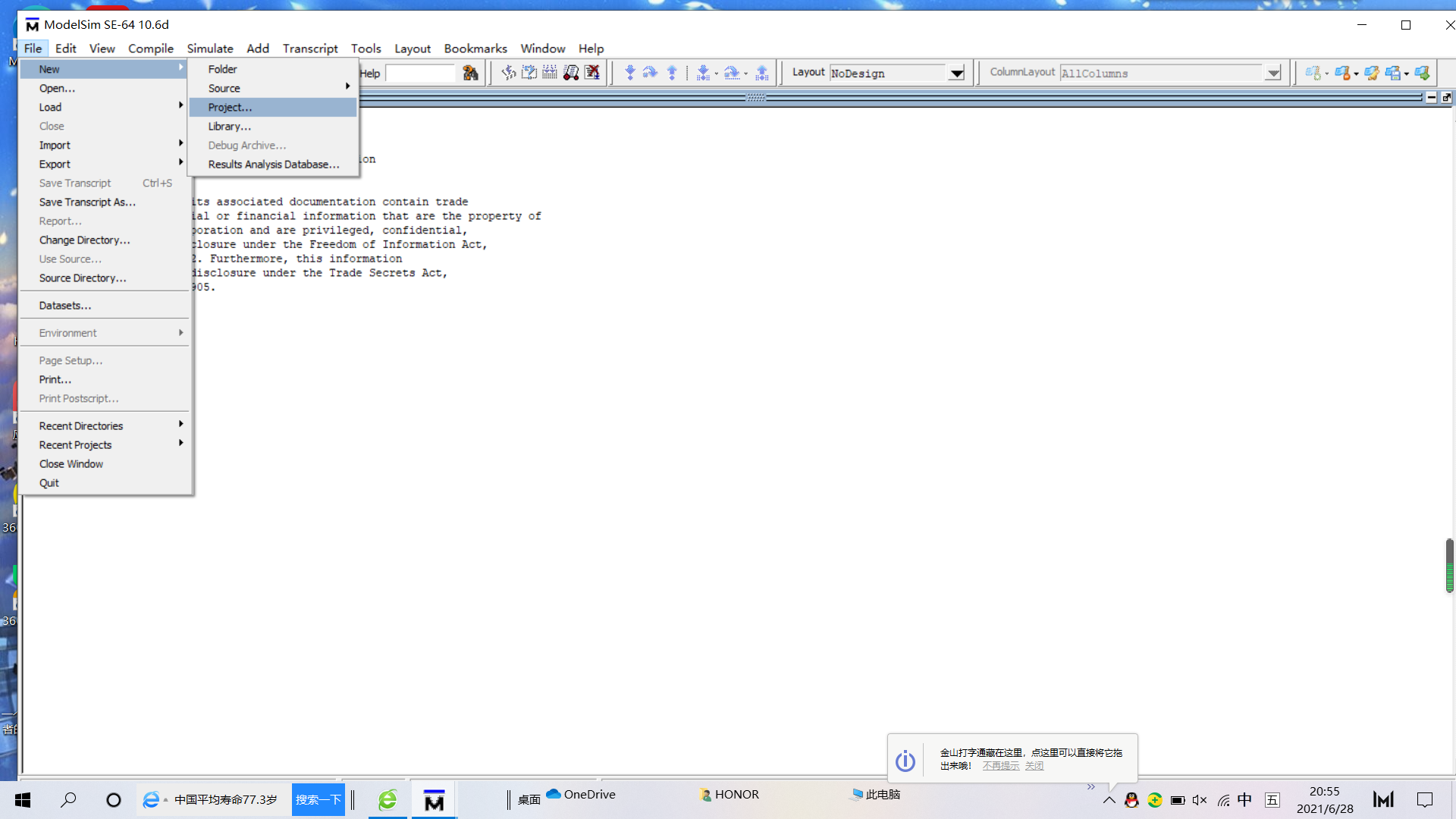Click the Find binoculars icon beside Help field
The height and width of the screenshot is (819, 1456).
pos(470,73)
